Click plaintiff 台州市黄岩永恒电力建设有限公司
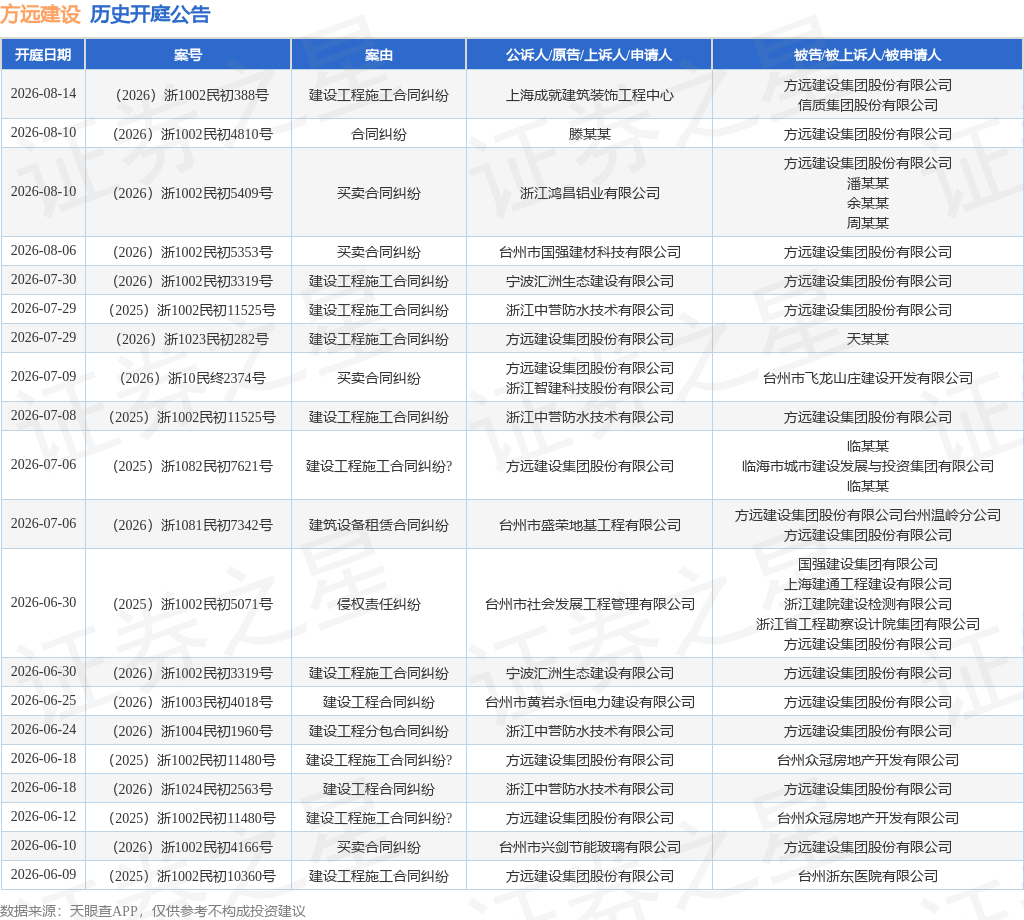The image size is (1024, 920). point(589,702)
